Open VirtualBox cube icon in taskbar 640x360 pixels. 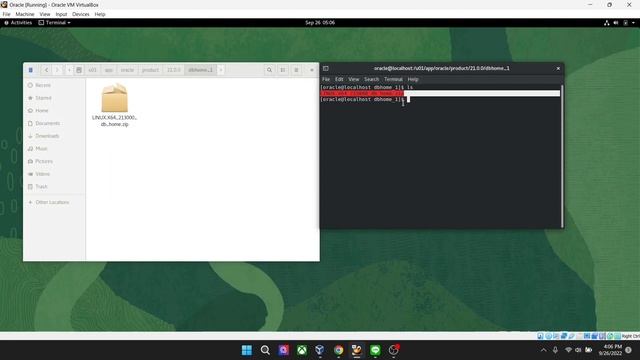(x=320, y=350)
